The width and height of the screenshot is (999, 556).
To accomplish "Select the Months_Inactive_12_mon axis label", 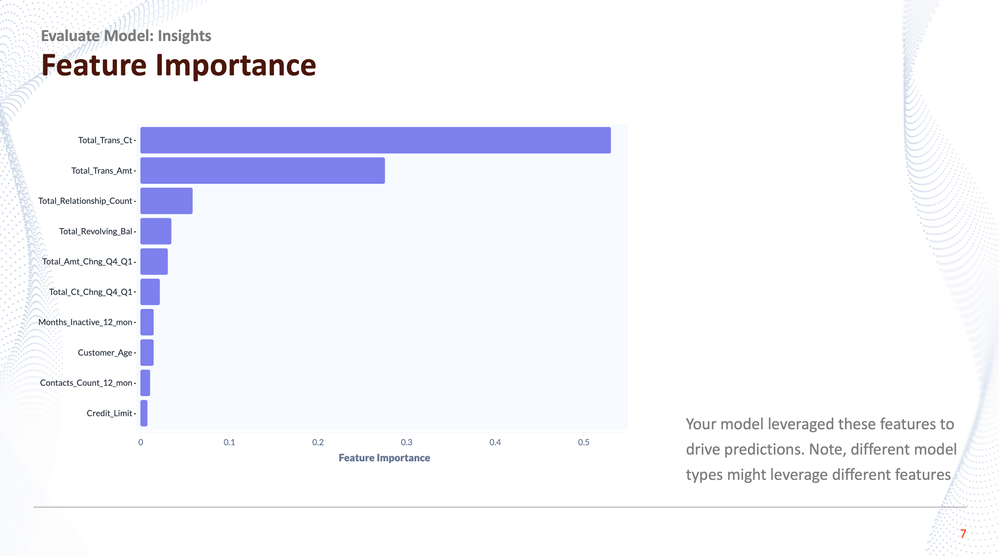I will (85, 322).
